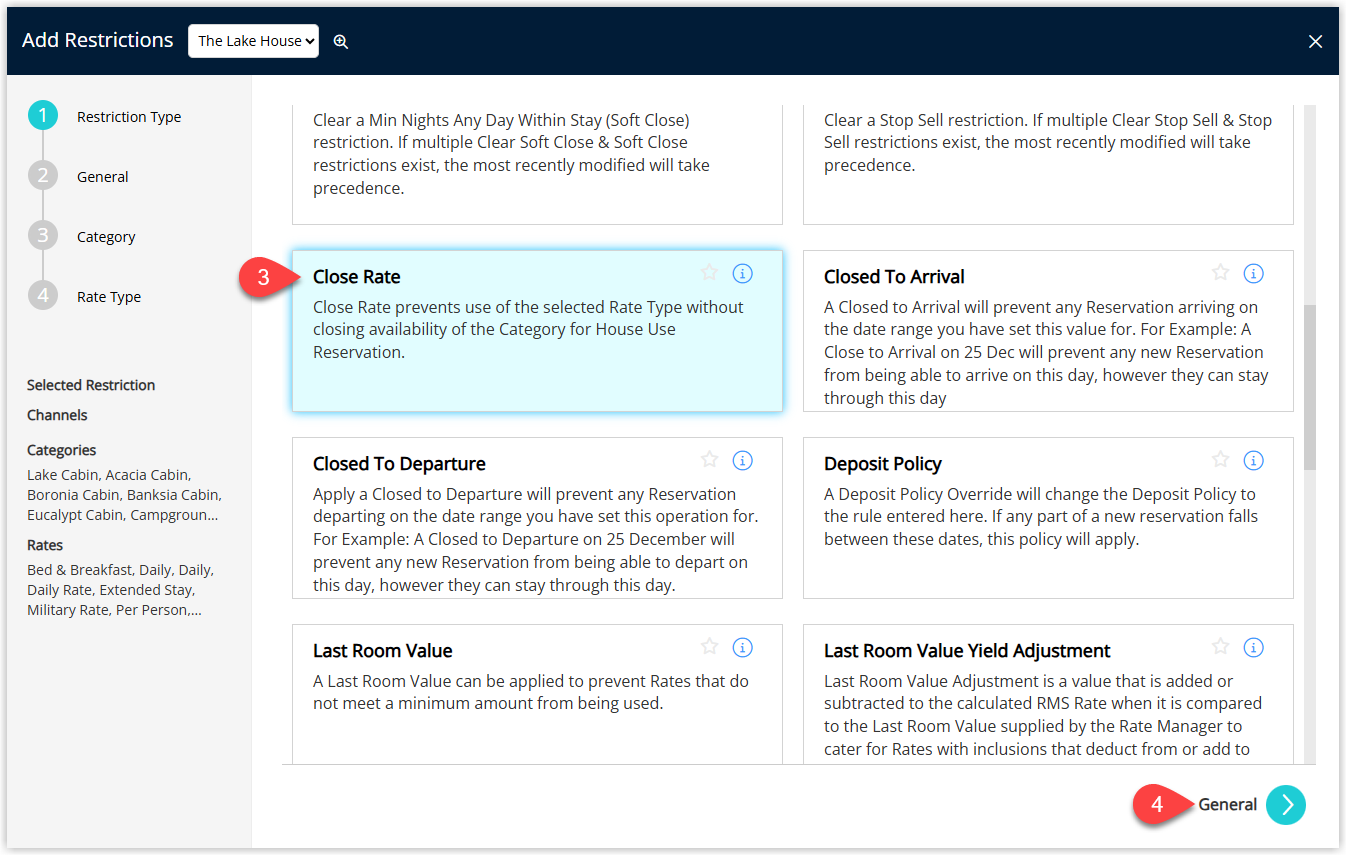Favorite Last Room Value Yield Adjustment
Image resolution: width=1347 pixels, height=856 pixels.
1220,646
